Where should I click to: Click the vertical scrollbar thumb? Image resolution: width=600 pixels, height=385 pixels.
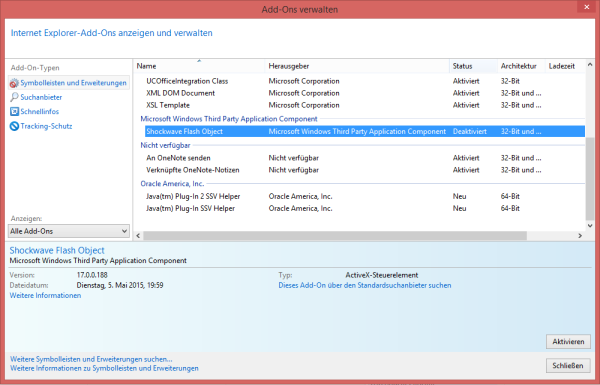(x=590, y=179)
